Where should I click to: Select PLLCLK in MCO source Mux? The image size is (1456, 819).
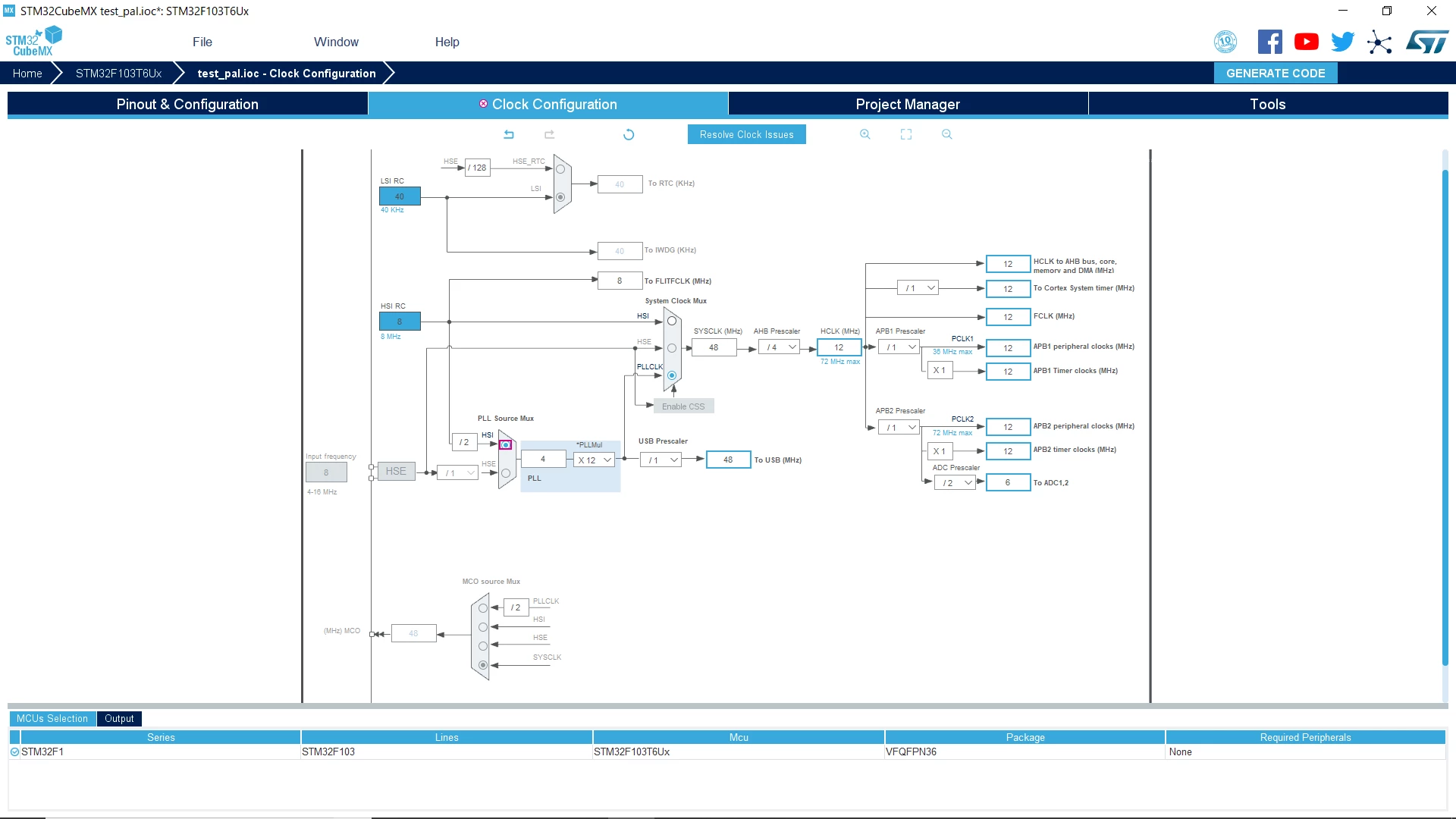pyautogui.click(x=483, y=608)
